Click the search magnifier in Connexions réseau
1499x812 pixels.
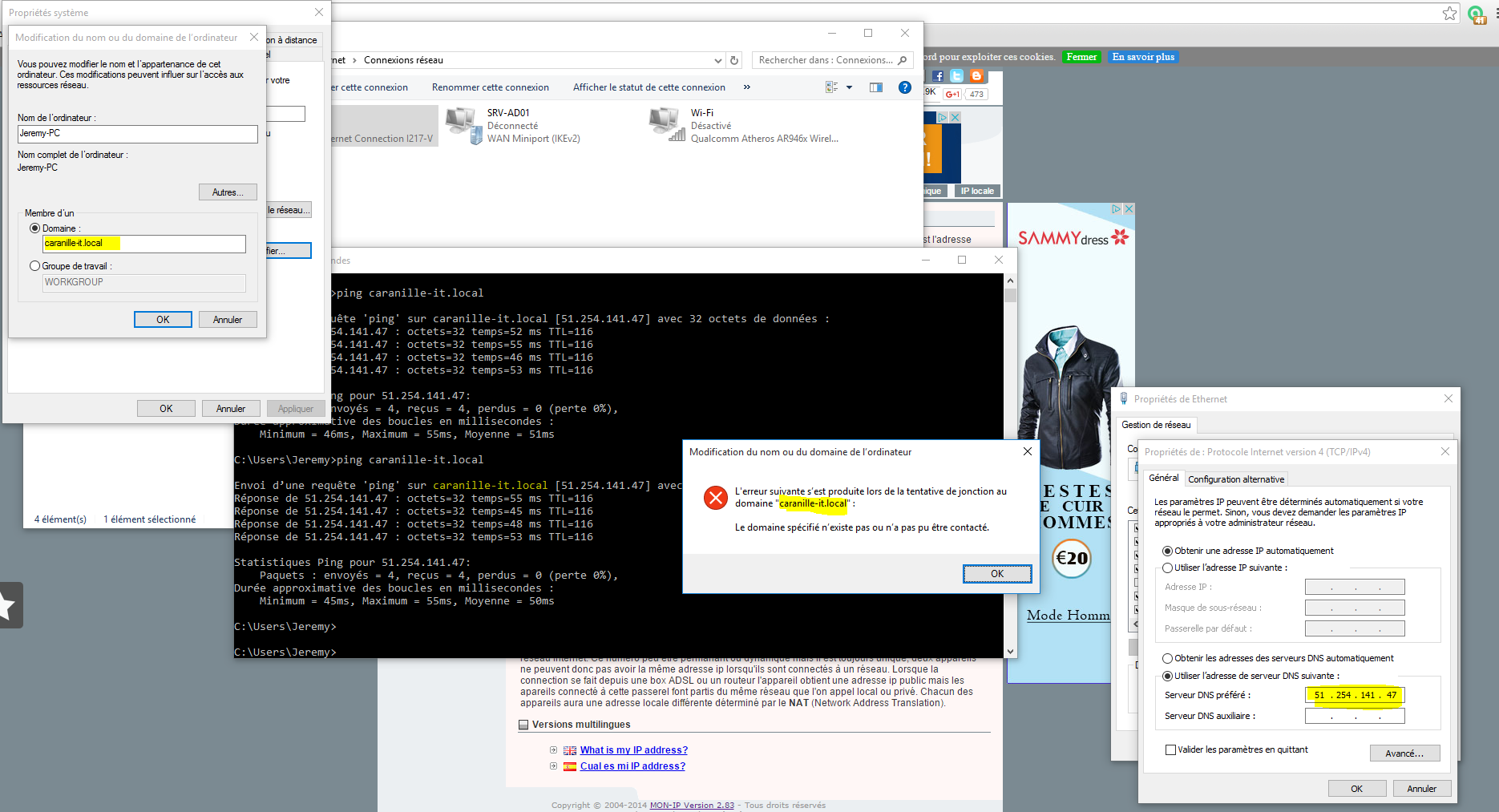pyautogui.click(x=903, y=60)
